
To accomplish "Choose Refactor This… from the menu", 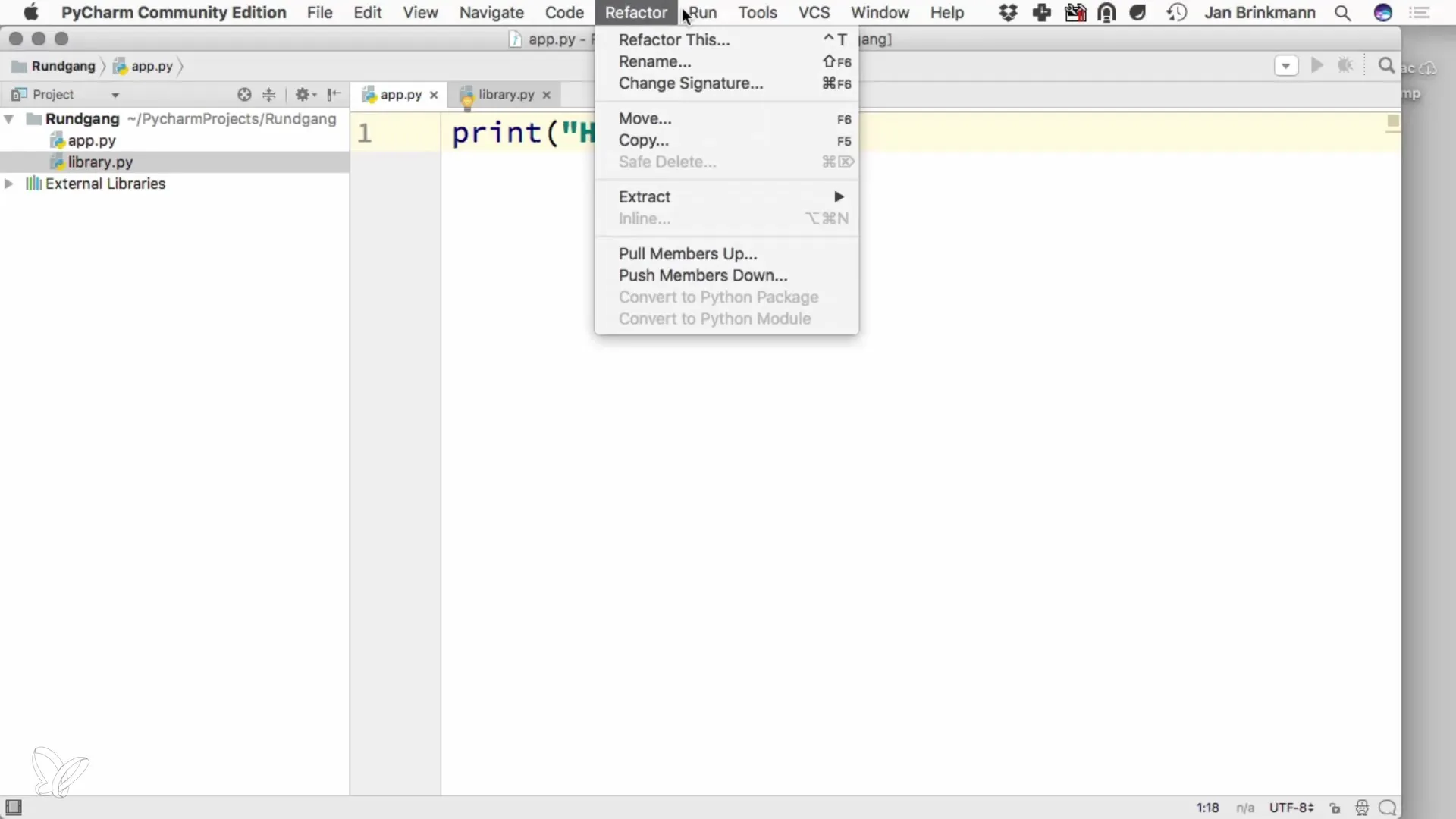I will 726,40.
